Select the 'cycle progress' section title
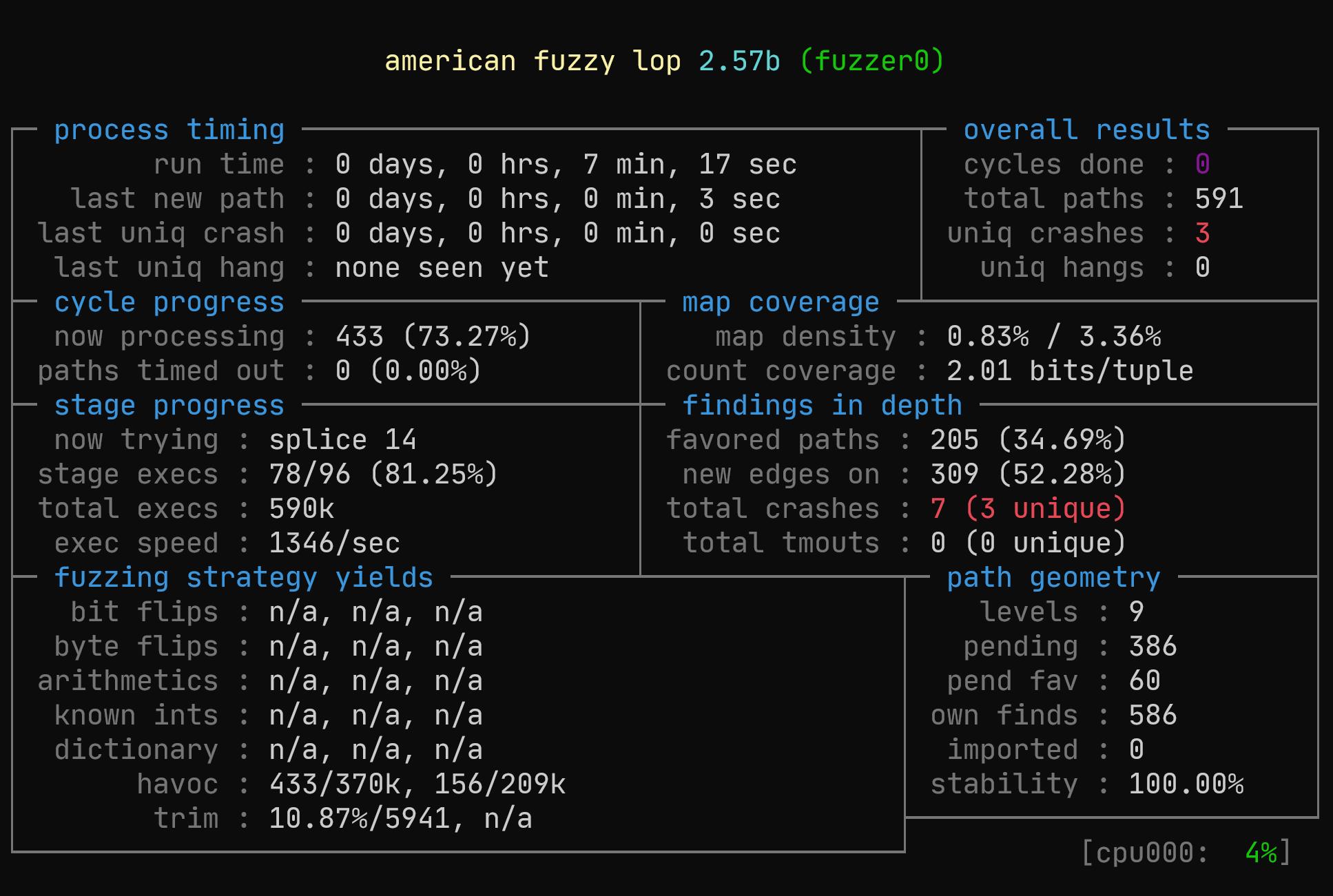 tap(169, 302)
